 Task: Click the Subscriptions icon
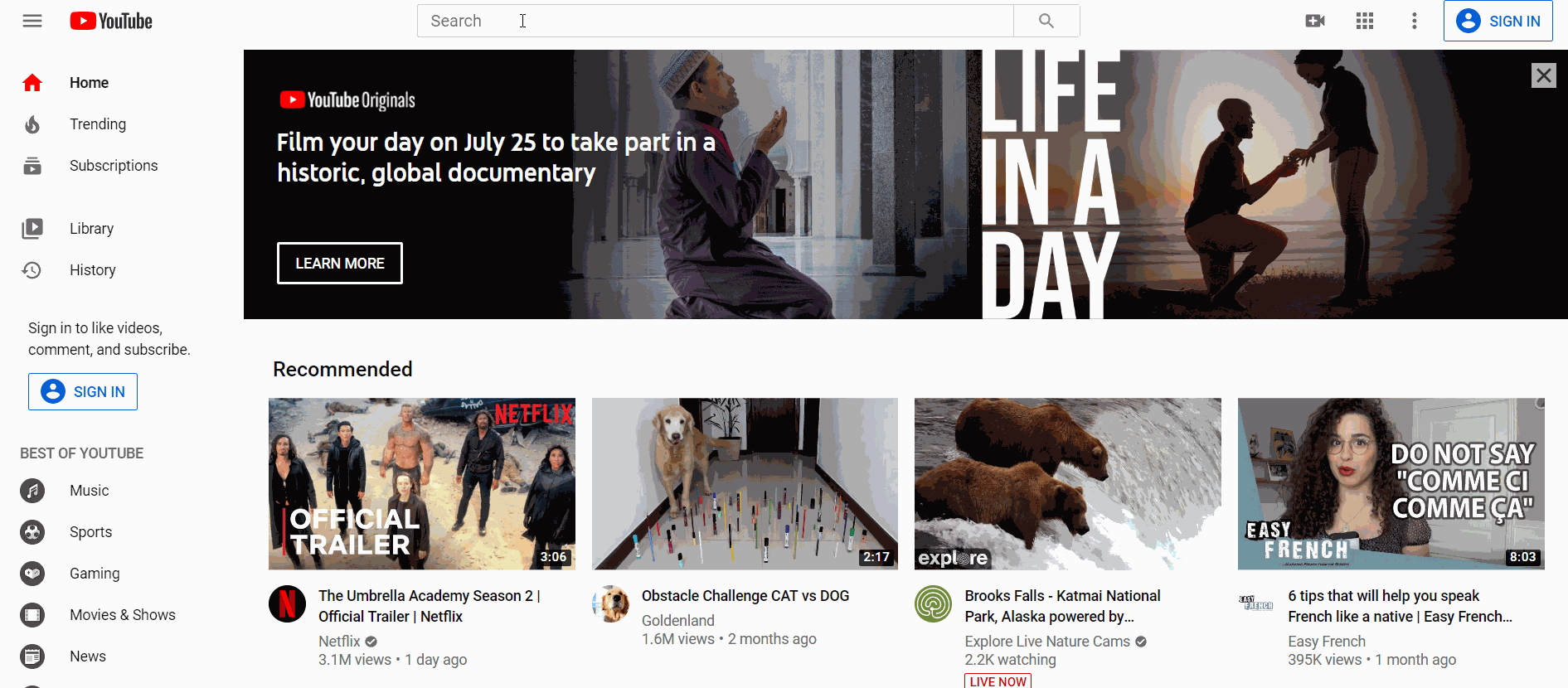click(x=32, y=166)
